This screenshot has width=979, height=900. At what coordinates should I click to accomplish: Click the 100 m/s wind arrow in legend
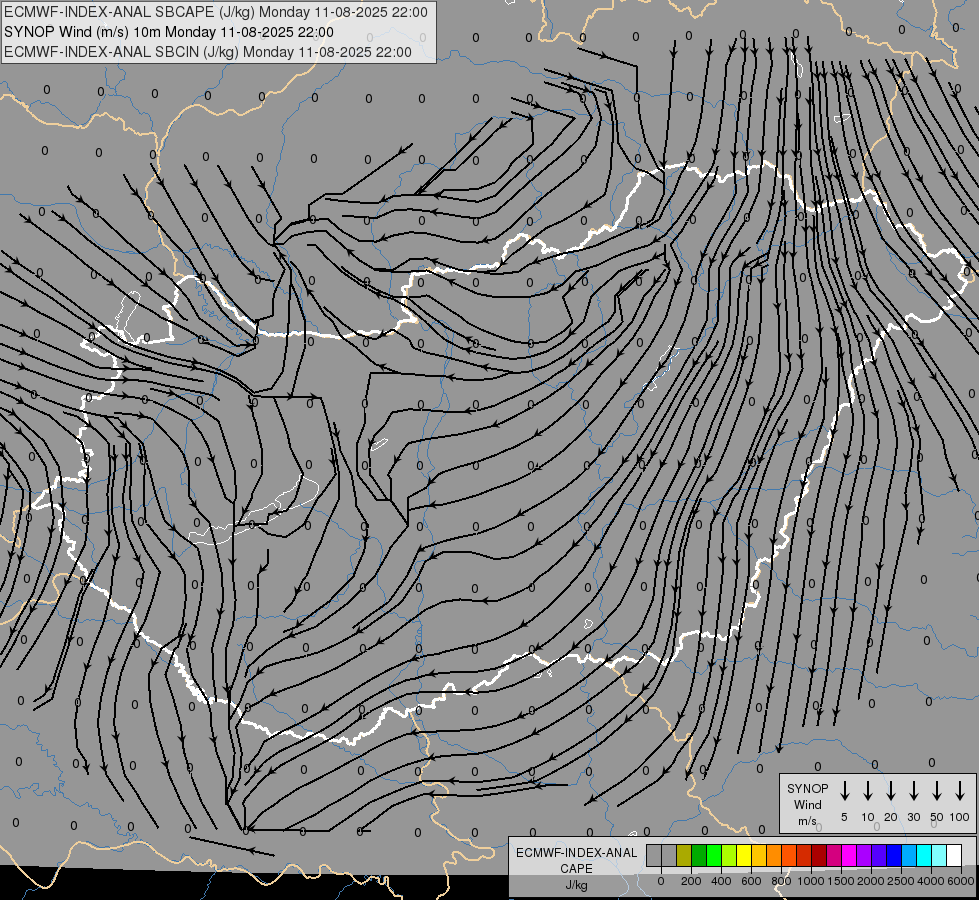[960, 791]
